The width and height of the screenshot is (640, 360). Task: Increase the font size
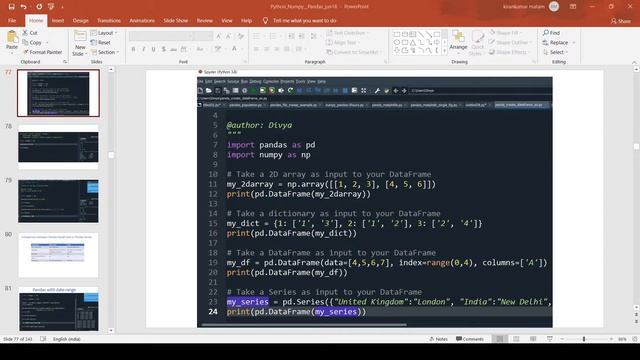pos(219,36)
